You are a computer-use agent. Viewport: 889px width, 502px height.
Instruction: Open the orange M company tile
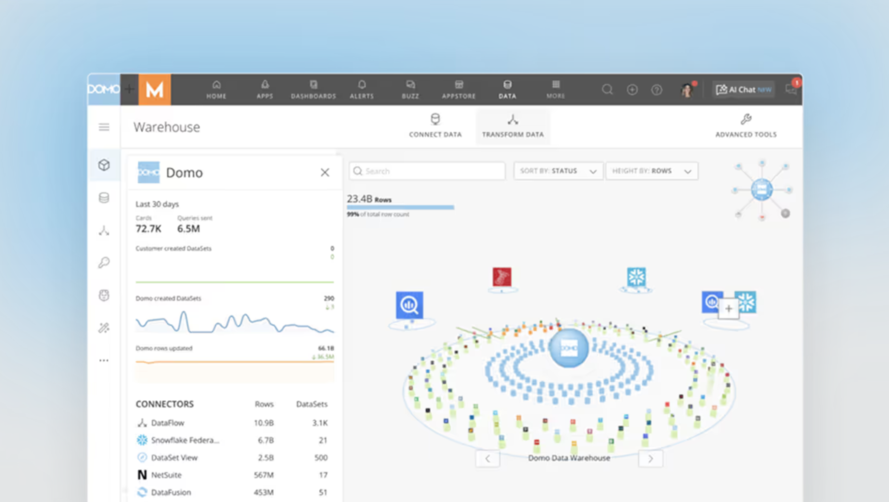[x=155, y=90]
